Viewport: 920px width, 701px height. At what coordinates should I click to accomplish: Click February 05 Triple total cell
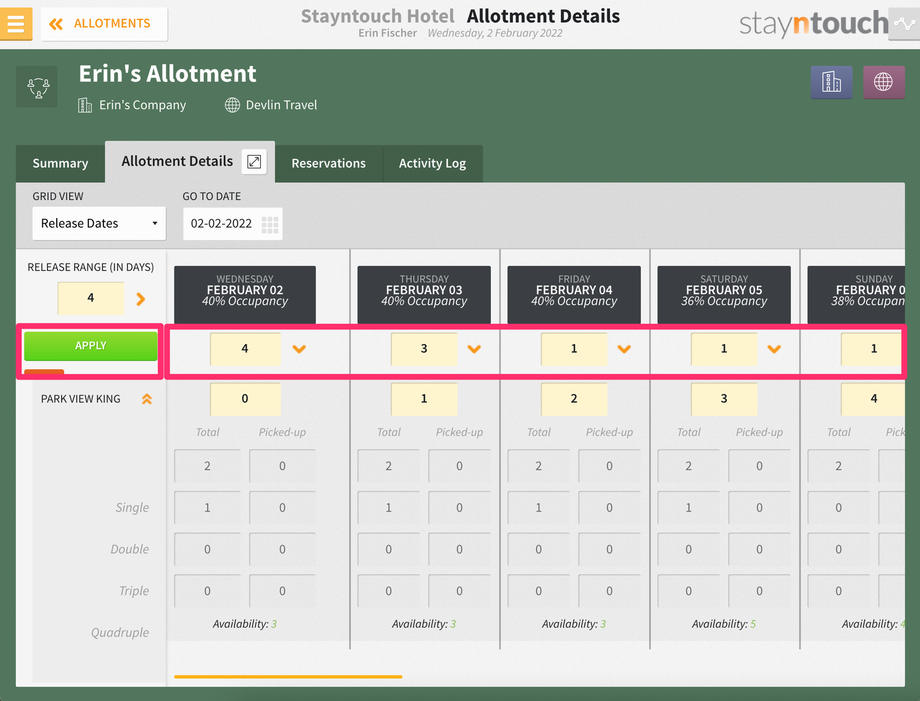689,591
